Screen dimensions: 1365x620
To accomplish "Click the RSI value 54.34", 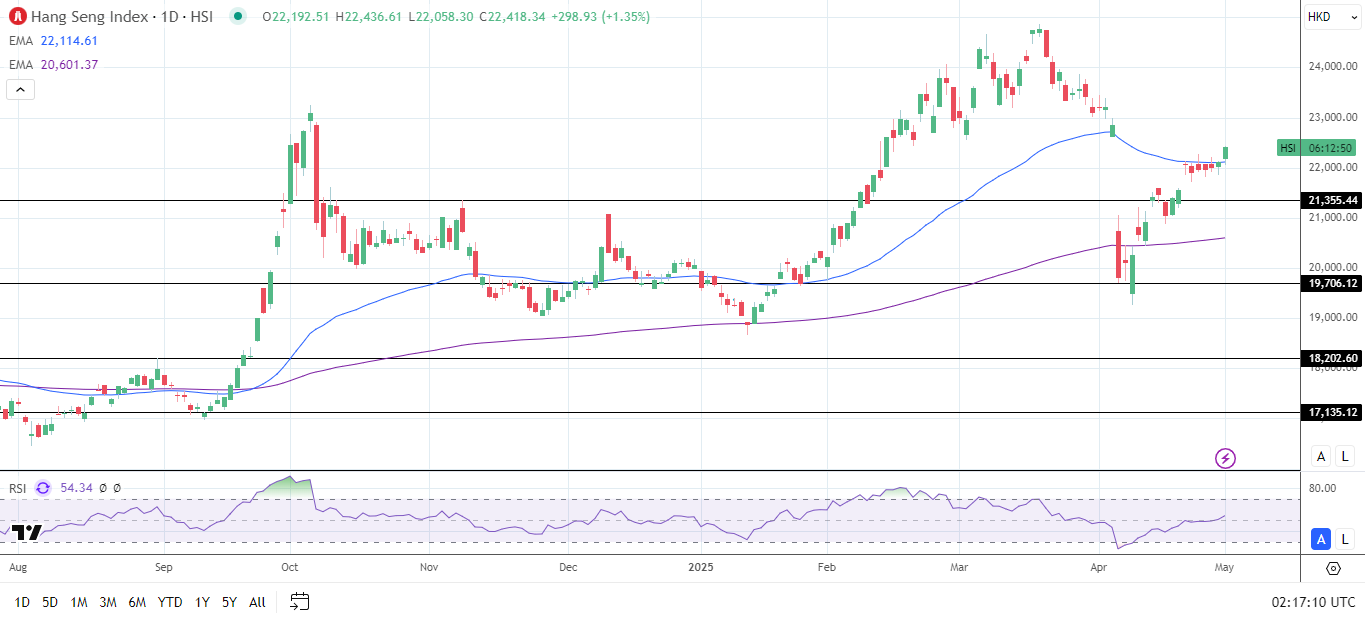I will pyautogui.click(x=76, y=488).
